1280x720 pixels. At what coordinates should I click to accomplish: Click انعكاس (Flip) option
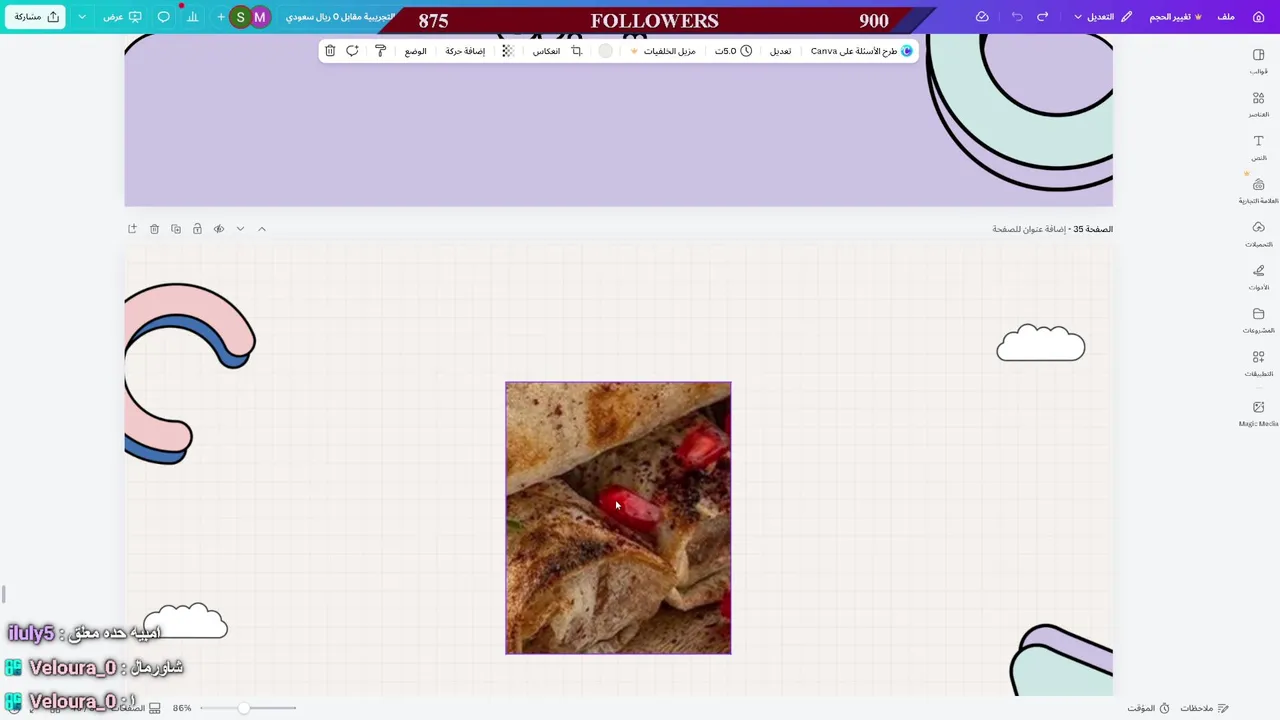pyautogui.click(x=546, y=51)
